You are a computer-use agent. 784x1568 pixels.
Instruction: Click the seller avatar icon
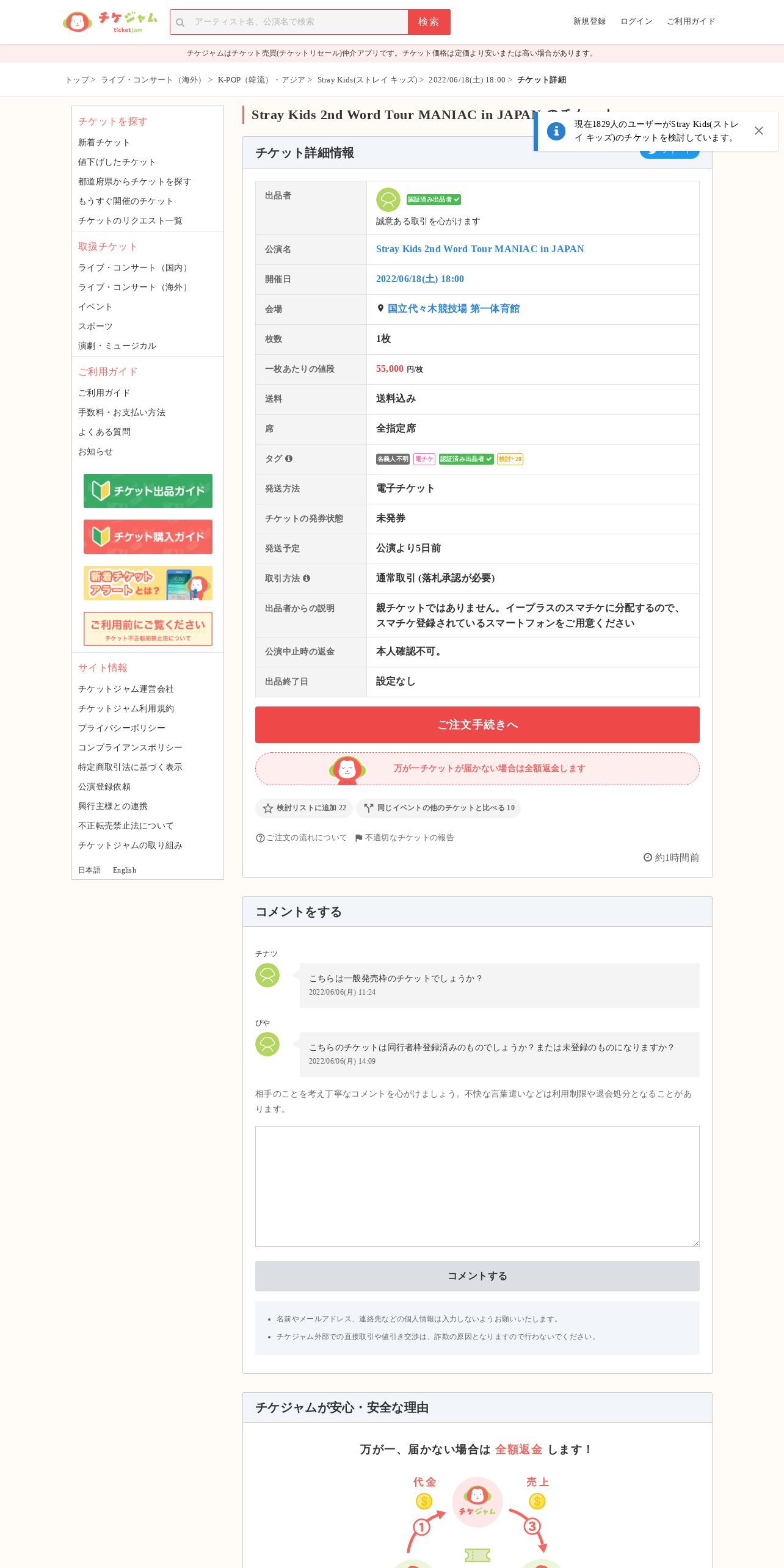click(x=388, y=200)
